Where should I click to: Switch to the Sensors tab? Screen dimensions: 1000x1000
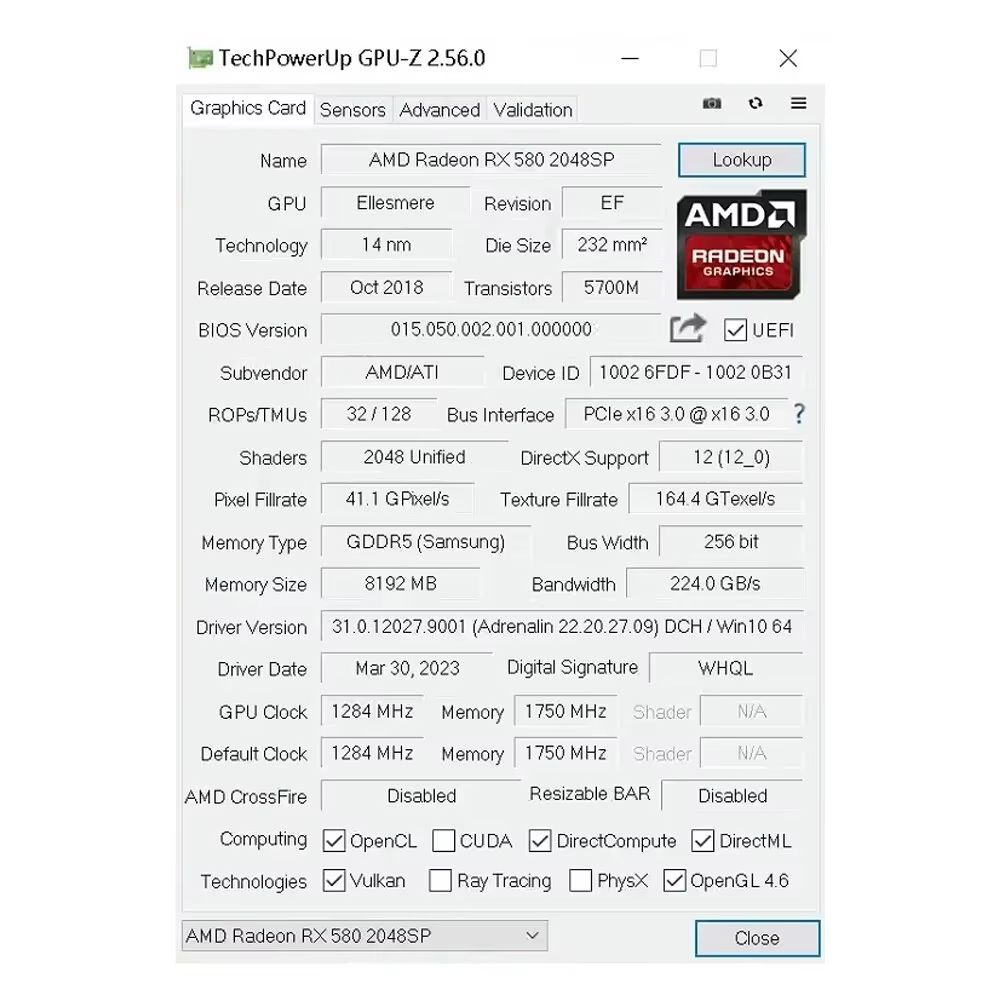pyautogui.click(x=353, y=109)
